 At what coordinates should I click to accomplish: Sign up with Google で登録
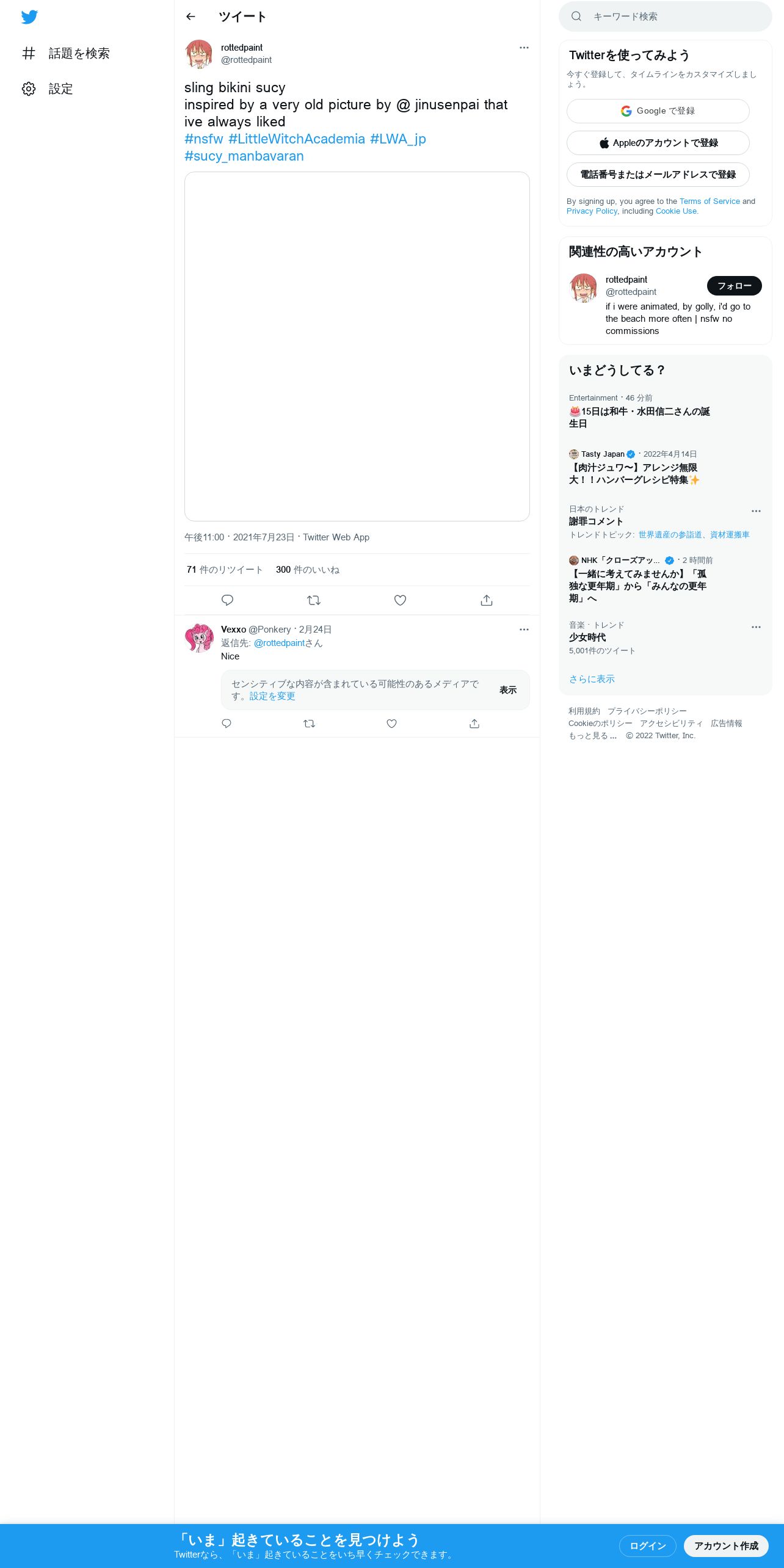[x=658, y=111]
